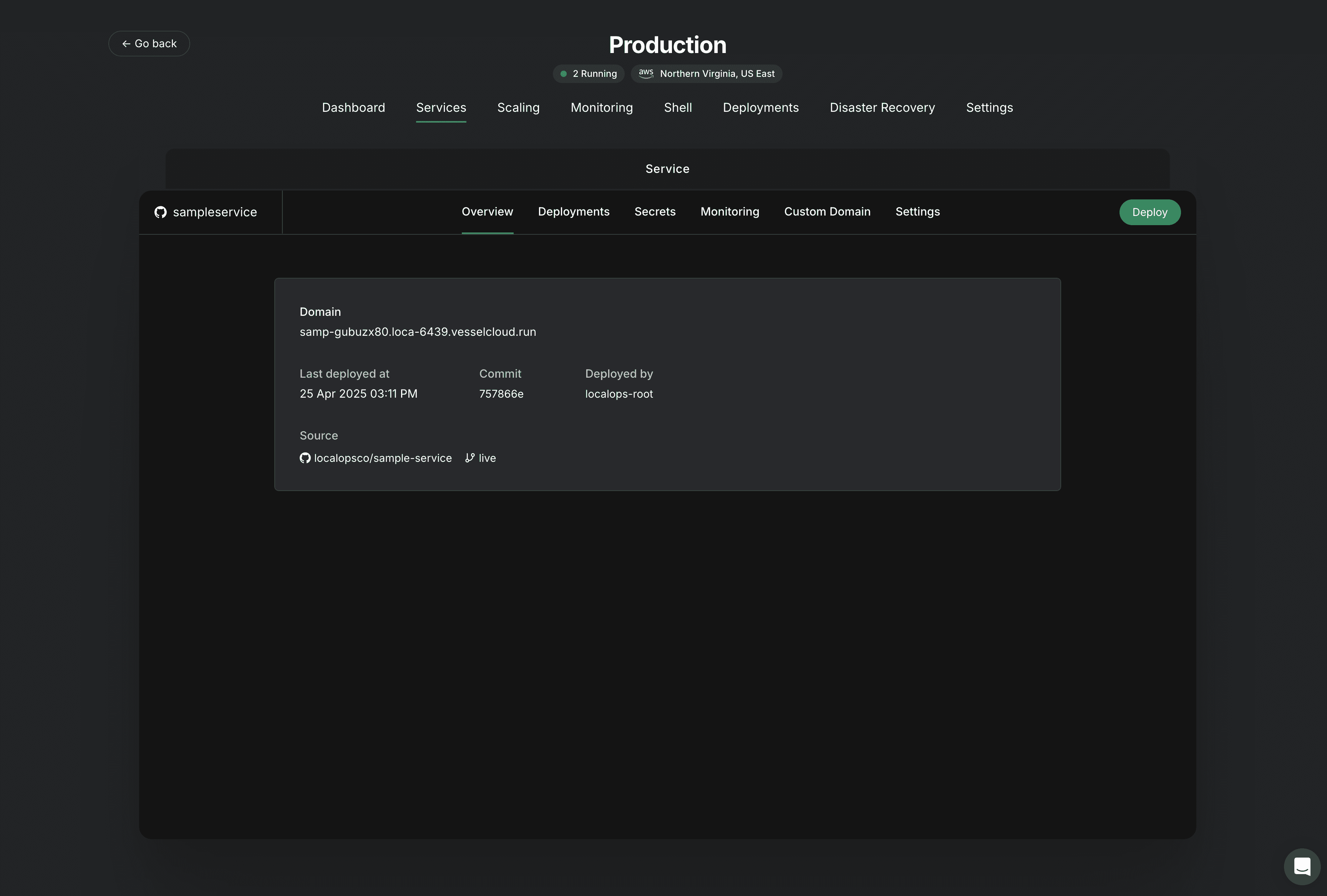1327x896 pixels.
Task: Click the AWS logo in region badge
Action: point(646,73)
